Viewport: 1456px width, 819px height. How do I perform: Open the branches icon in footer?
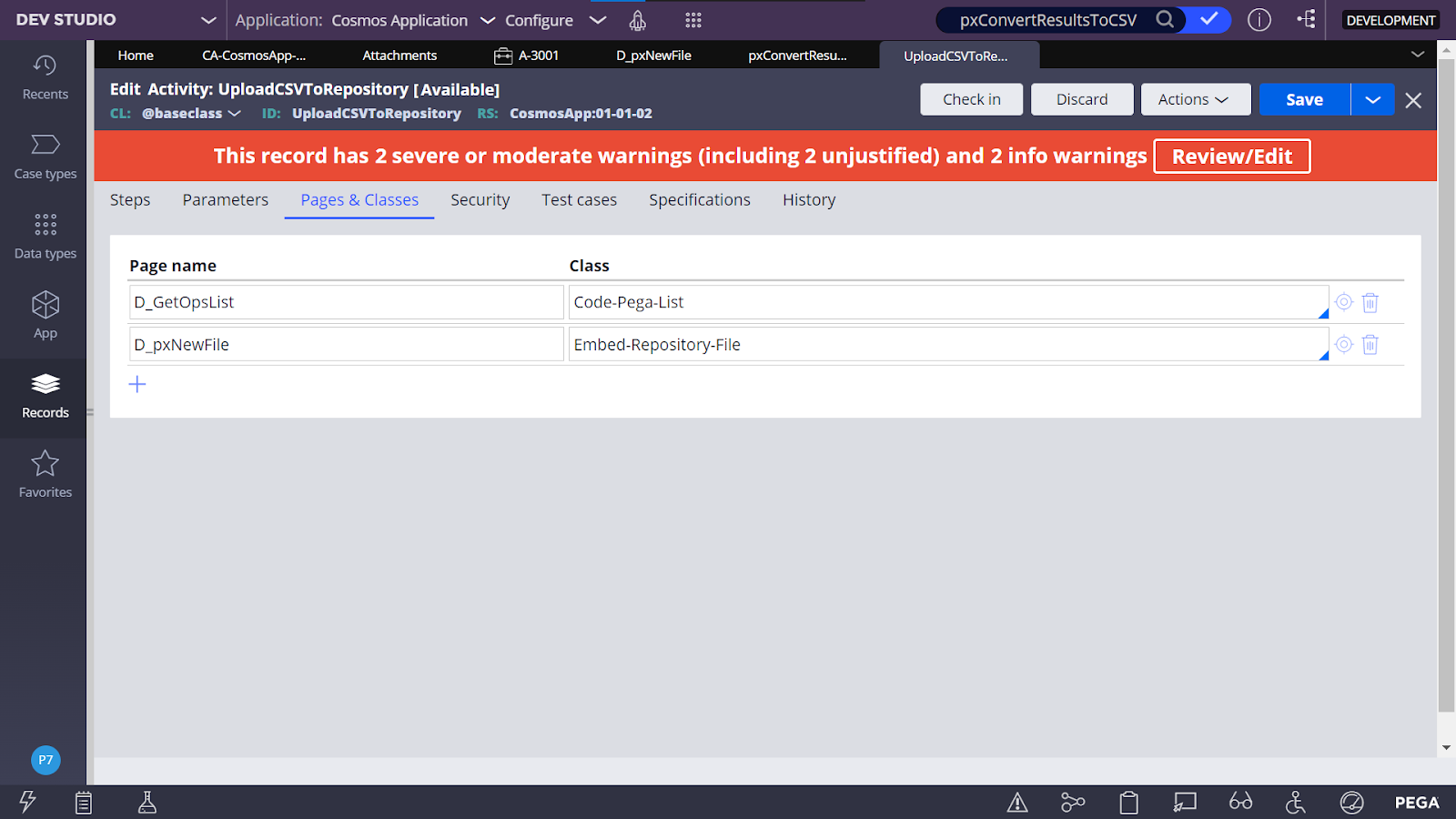pos(1073,803)
